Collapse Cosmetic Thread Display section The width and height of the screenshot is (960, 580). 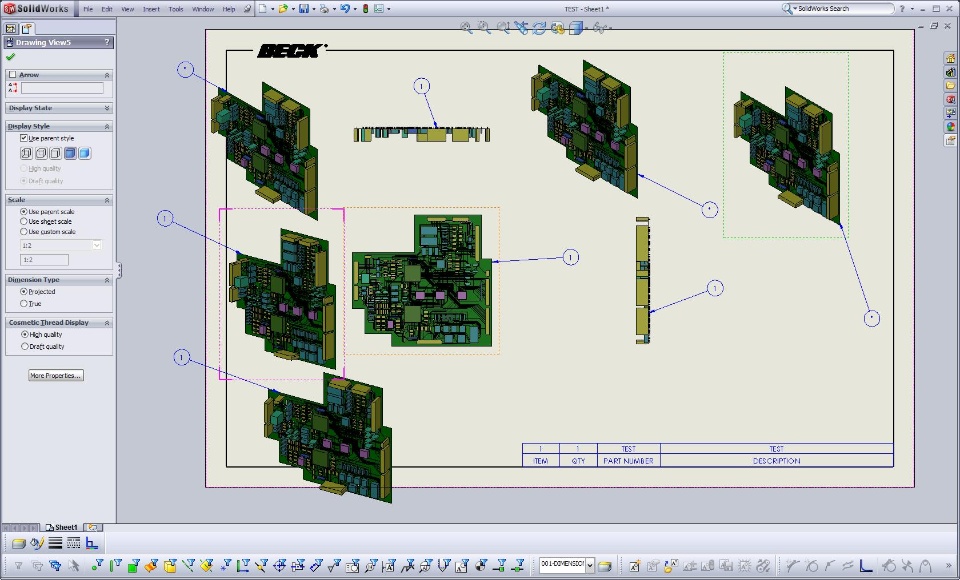click(107, 323)
